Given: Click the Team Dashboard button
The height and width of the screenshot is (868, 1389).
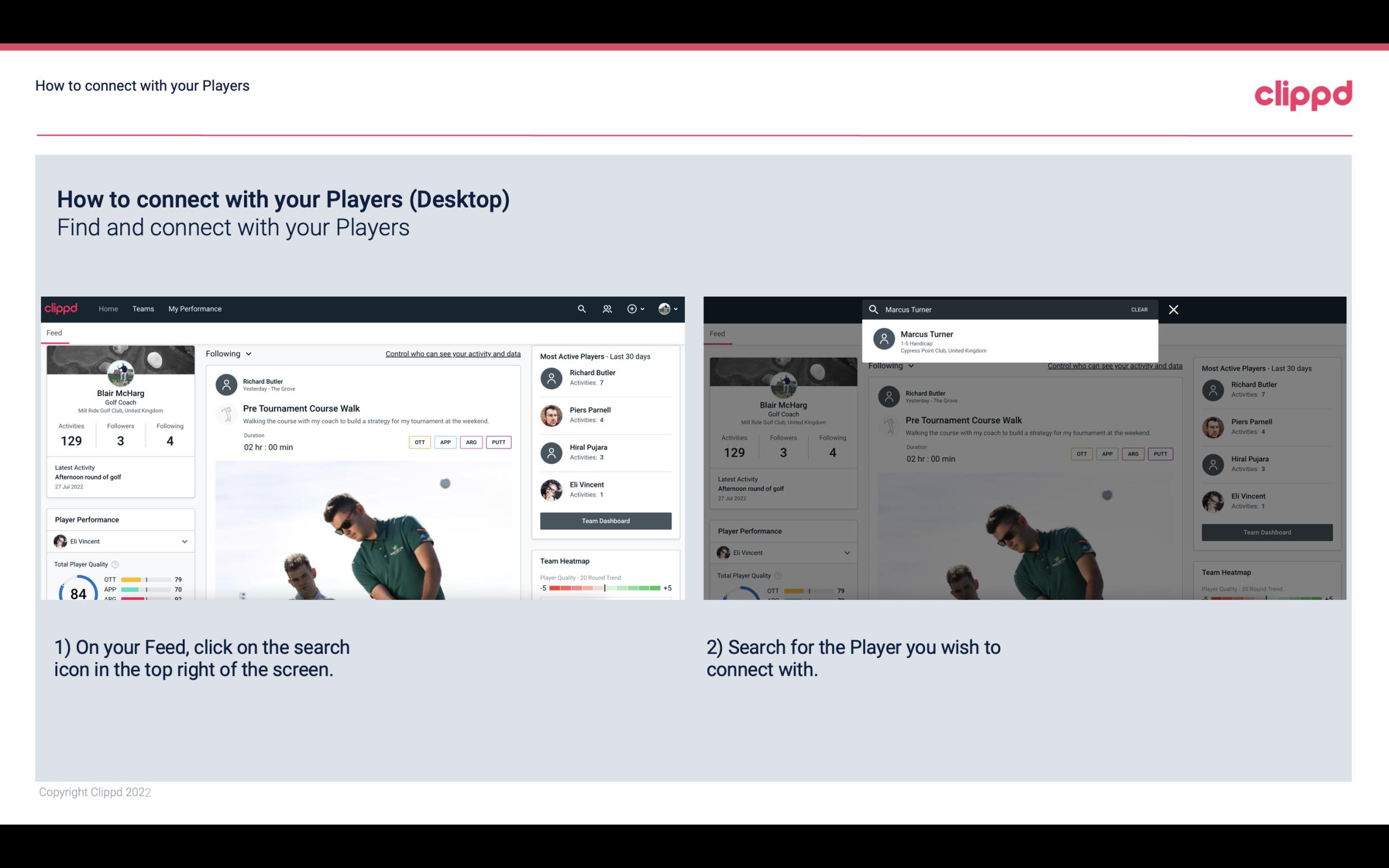Looking at the screenshot, I should [x=605, y=520].
